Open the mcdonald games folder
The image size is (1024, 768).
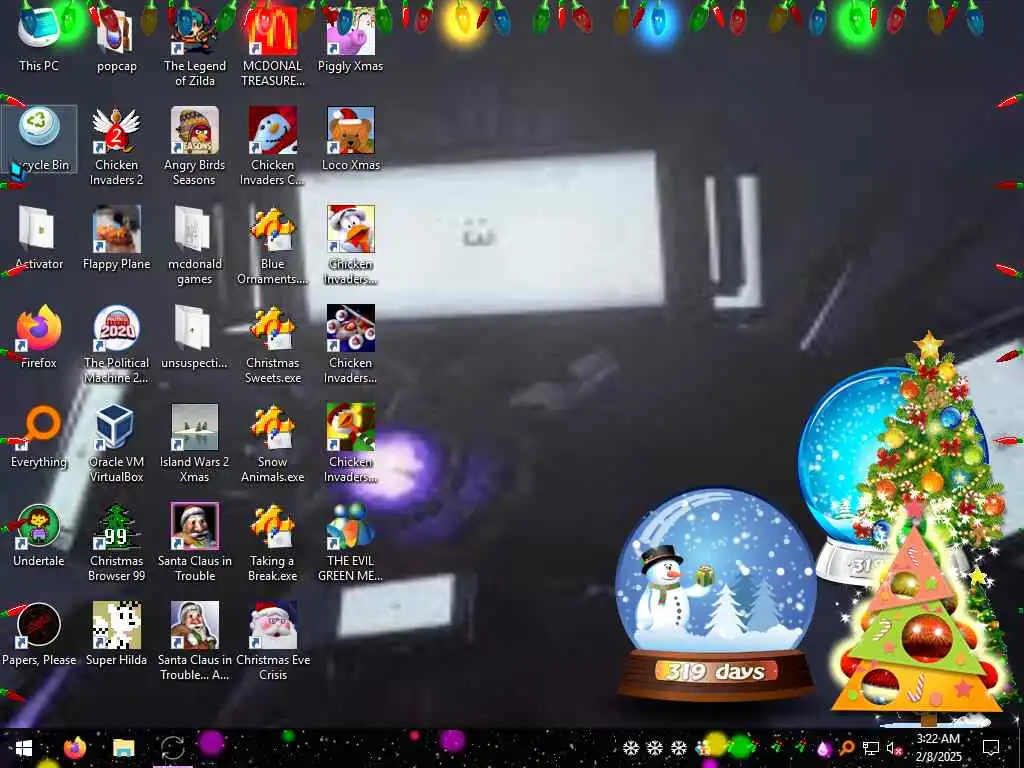pyautogui.click(x=195, y=245)
